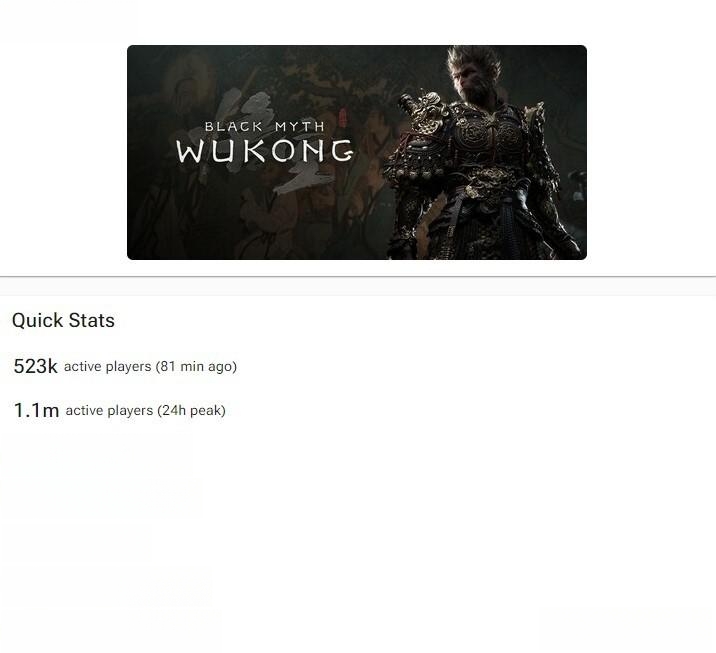The width and height of the screenshot is (716, 653).
Task: Click the golden belt ornament on the character
Action: (486, 179)
